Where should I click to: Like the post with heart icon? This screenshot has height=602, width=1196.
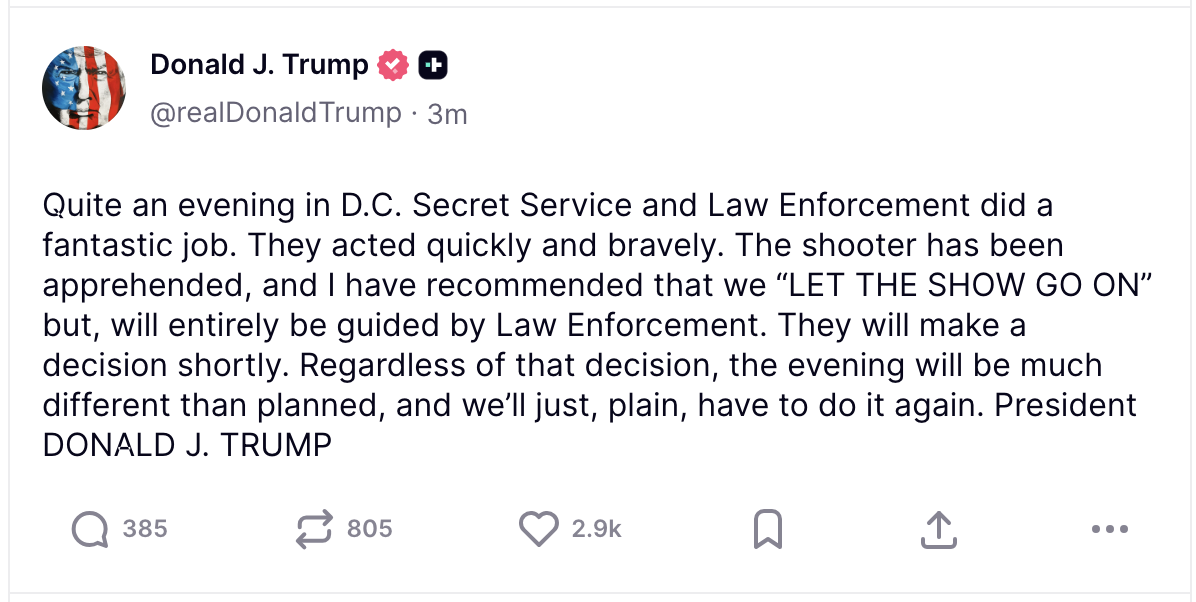click(540, 529)
